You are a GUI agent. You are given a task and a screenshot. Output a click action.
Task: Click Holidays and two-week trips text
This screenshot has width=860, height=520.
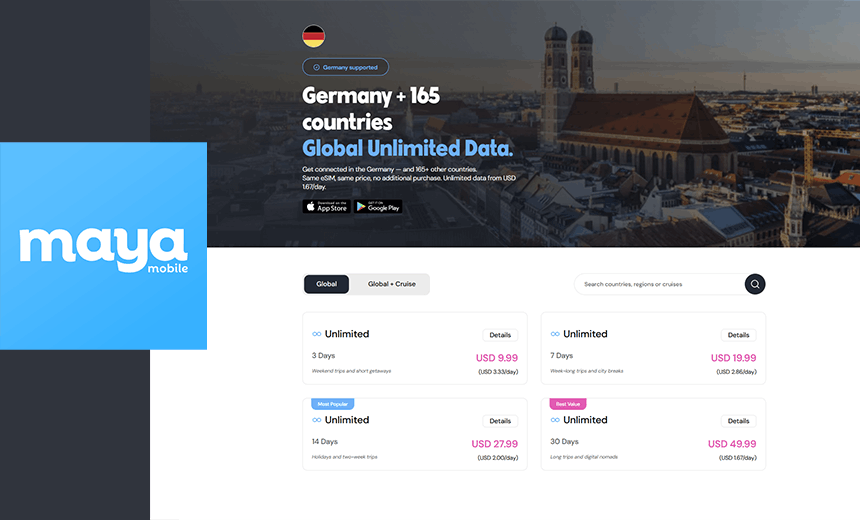[344, 457]
